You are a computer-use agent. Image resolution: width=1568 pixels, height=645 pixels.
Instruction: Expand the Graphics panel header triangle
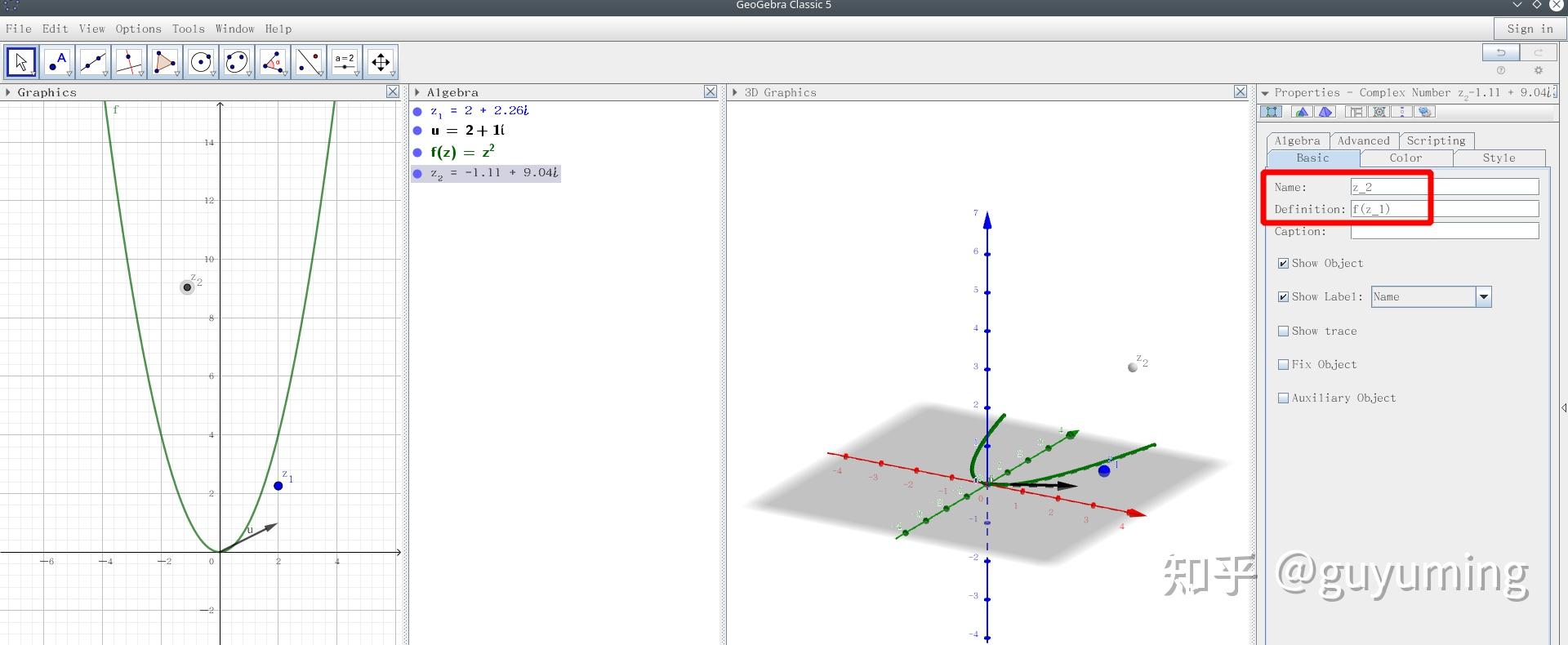(8, 92)
